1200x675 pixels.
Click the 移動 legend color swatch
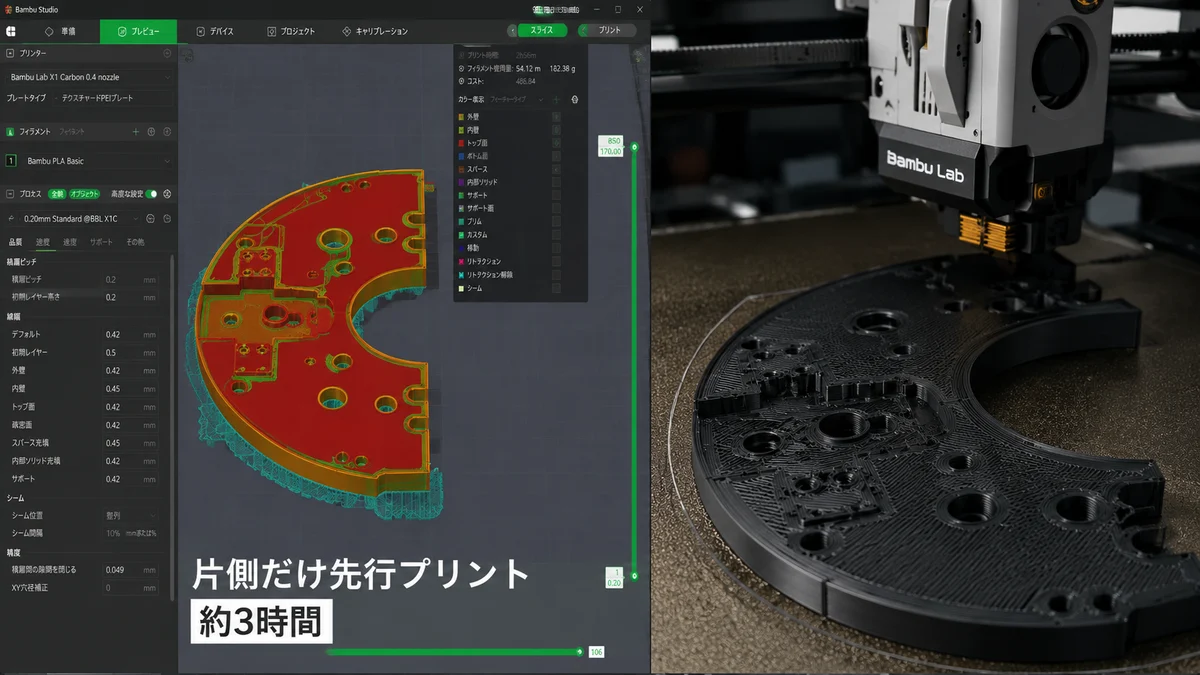pyautogui.click(x=461, y=248)
